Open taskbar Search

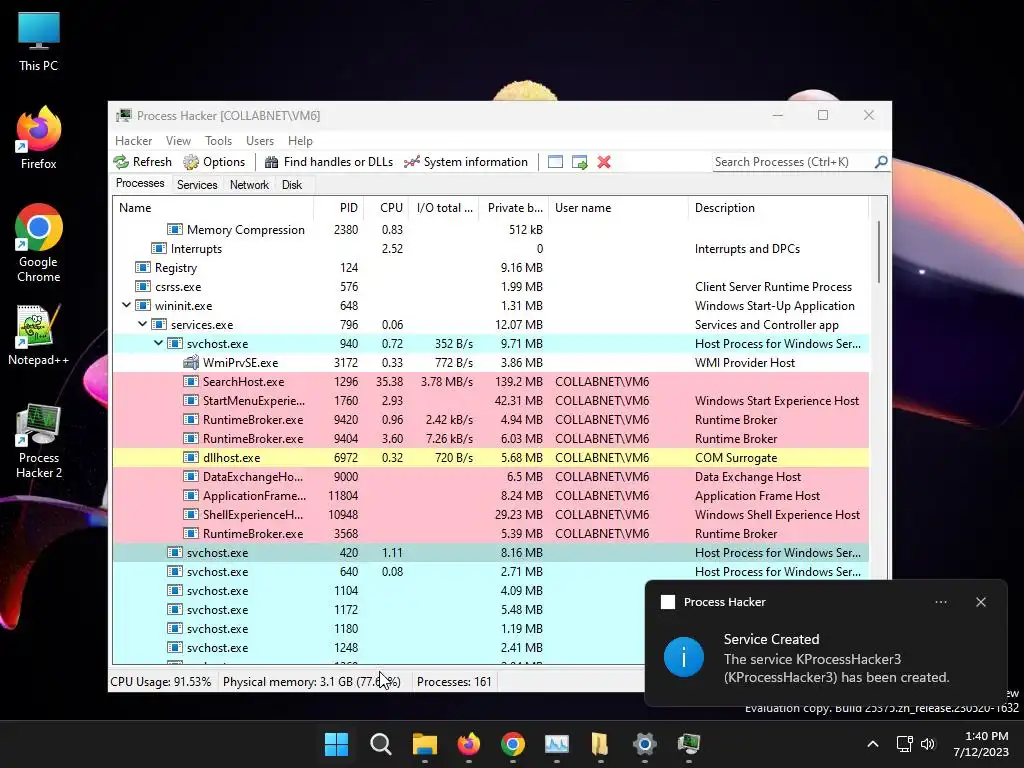point(381,744)
